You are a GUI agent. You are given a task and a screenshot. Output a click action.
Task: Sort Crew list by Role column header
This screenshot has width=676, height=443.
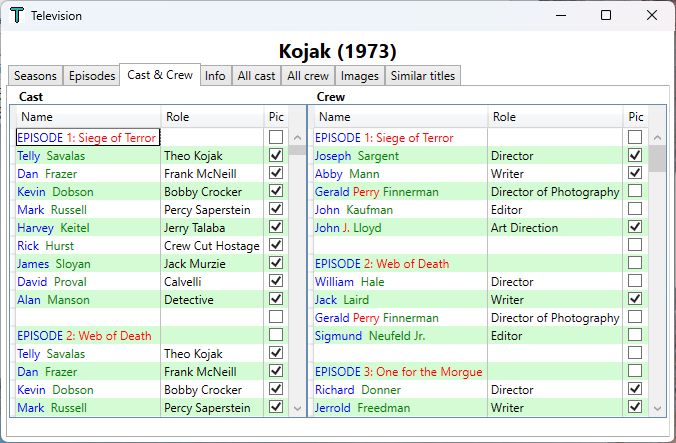pyautogui.click(x=555, y=117)
